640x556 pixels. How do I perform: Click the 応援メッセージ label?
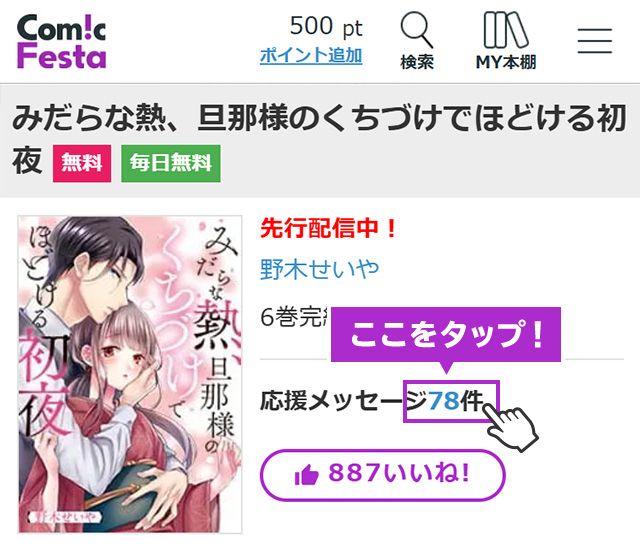click(x=344, y=401)
